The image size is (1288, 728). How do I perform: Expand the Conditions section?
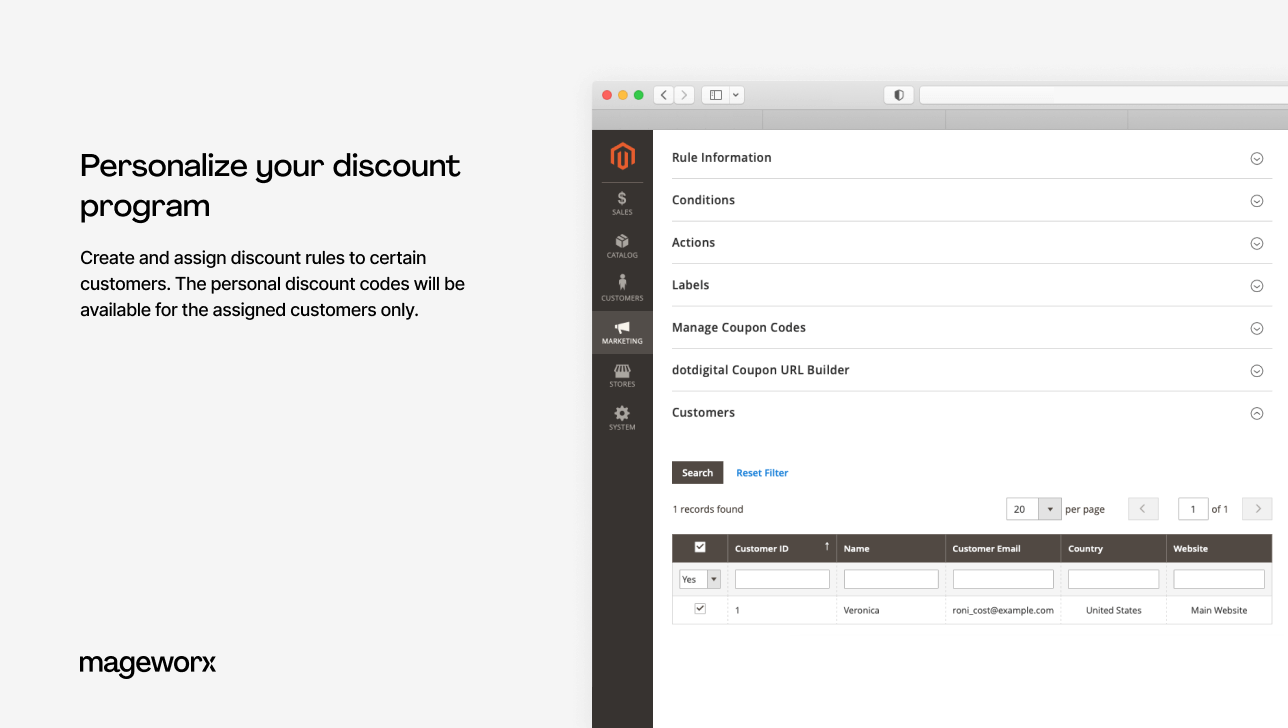[1256, 200]
